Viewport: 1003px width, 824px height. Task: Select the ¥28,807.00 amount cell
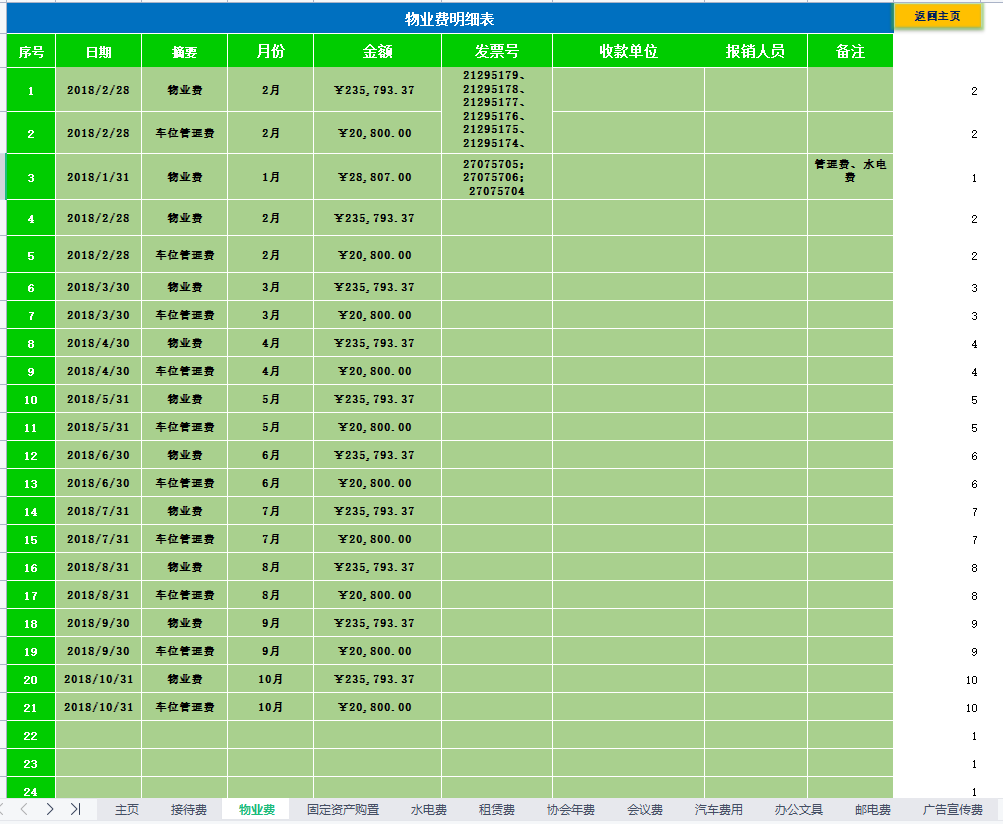pyautogui.click(x=377, y=177)
